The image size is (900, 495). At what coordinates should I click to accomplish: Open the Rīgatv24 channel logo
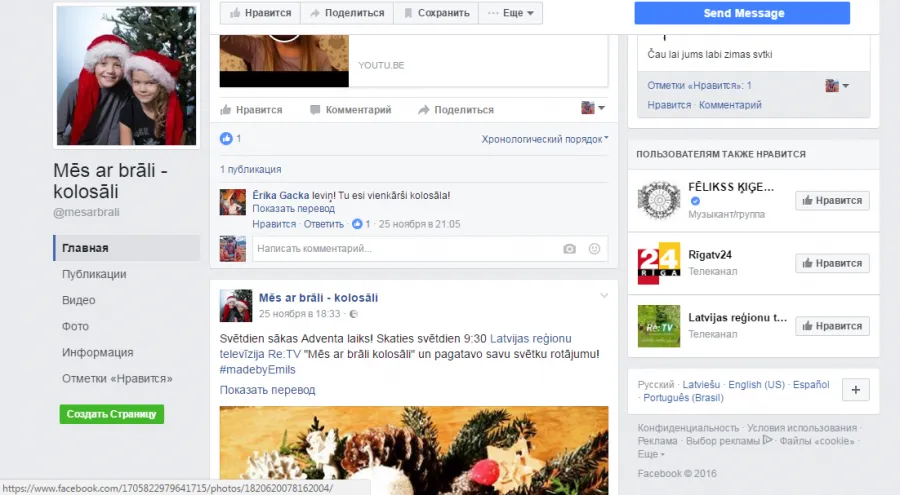click(659, 263)
